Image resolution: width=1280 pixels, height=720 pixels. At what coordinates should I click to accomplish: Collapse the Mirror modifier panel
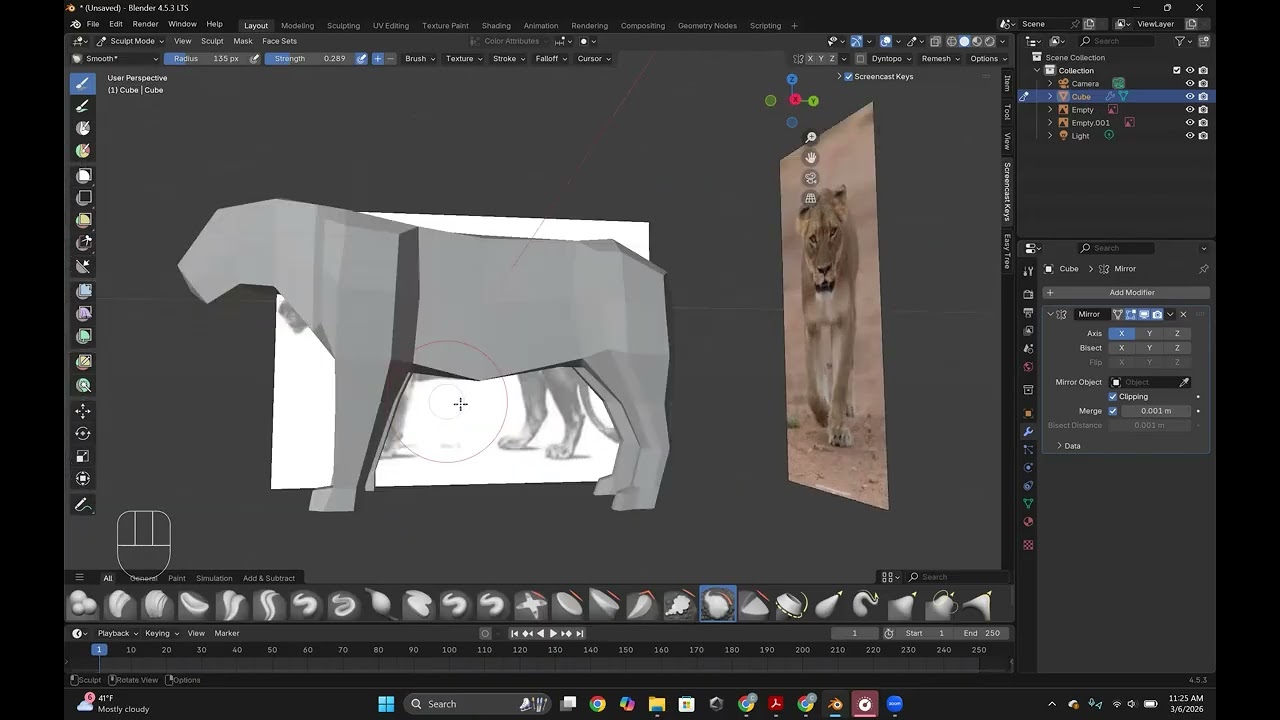tap(1050, 314)
